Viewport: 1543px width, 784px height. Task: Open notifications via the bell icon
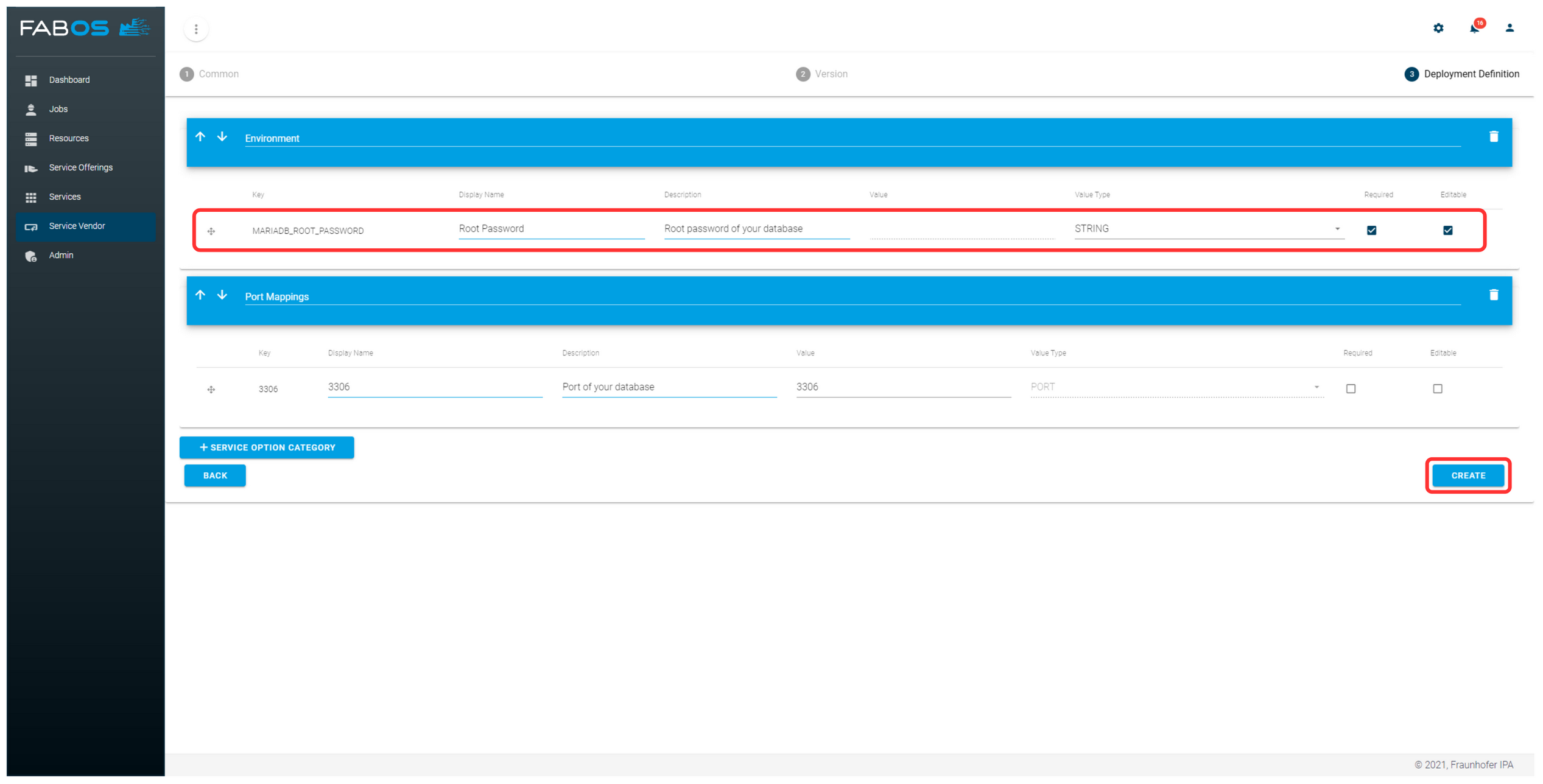[x=1474, y=28]
